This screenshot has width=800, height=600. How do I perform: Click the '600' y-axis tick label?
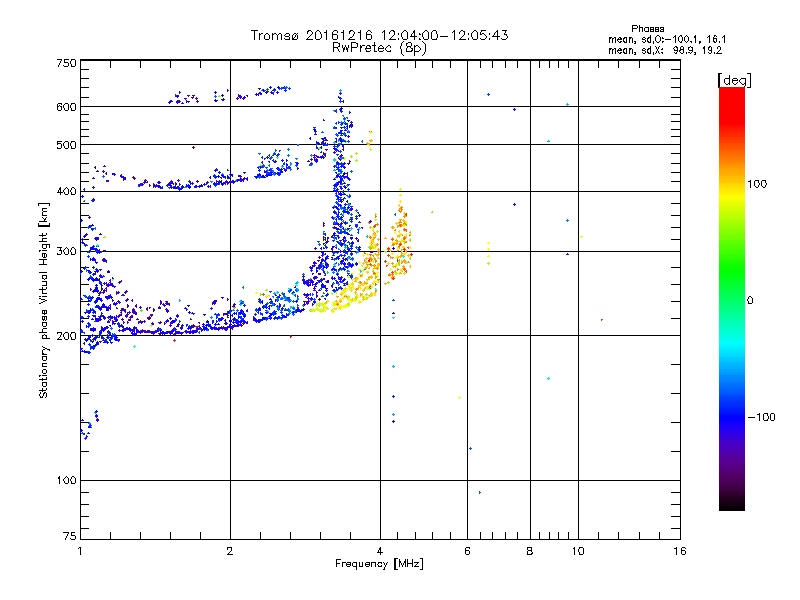[x=66, y=107]
